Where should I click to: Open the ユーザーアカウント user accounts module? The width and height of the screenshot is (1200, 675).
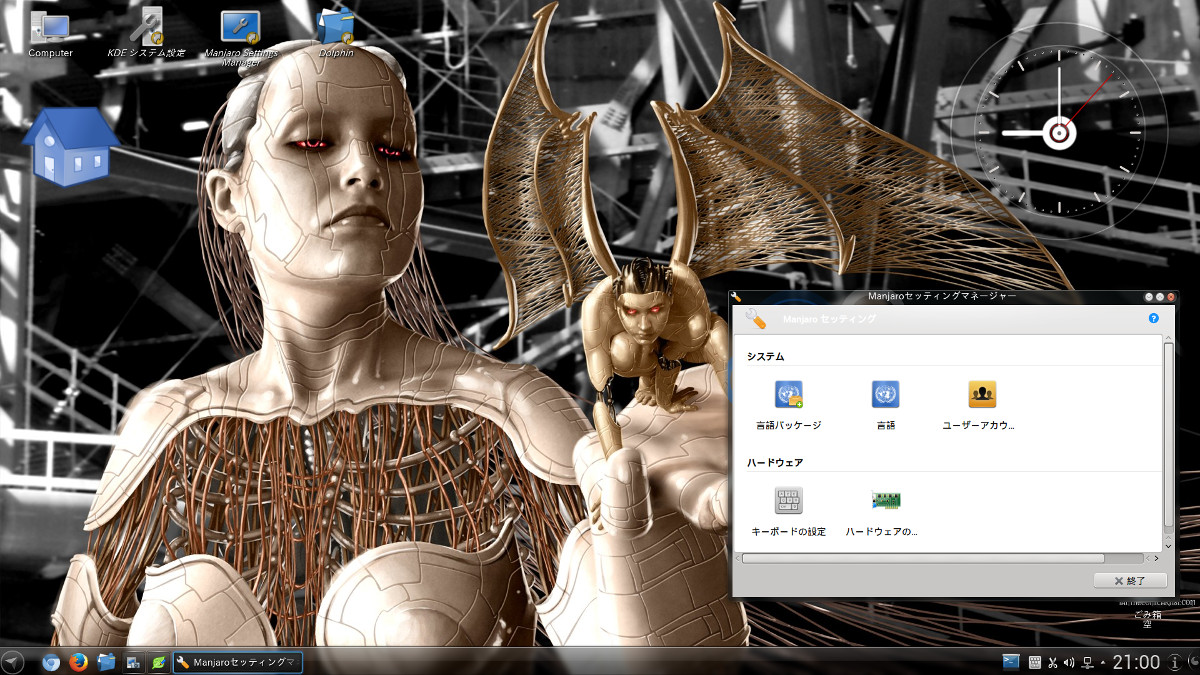[981, 405]
